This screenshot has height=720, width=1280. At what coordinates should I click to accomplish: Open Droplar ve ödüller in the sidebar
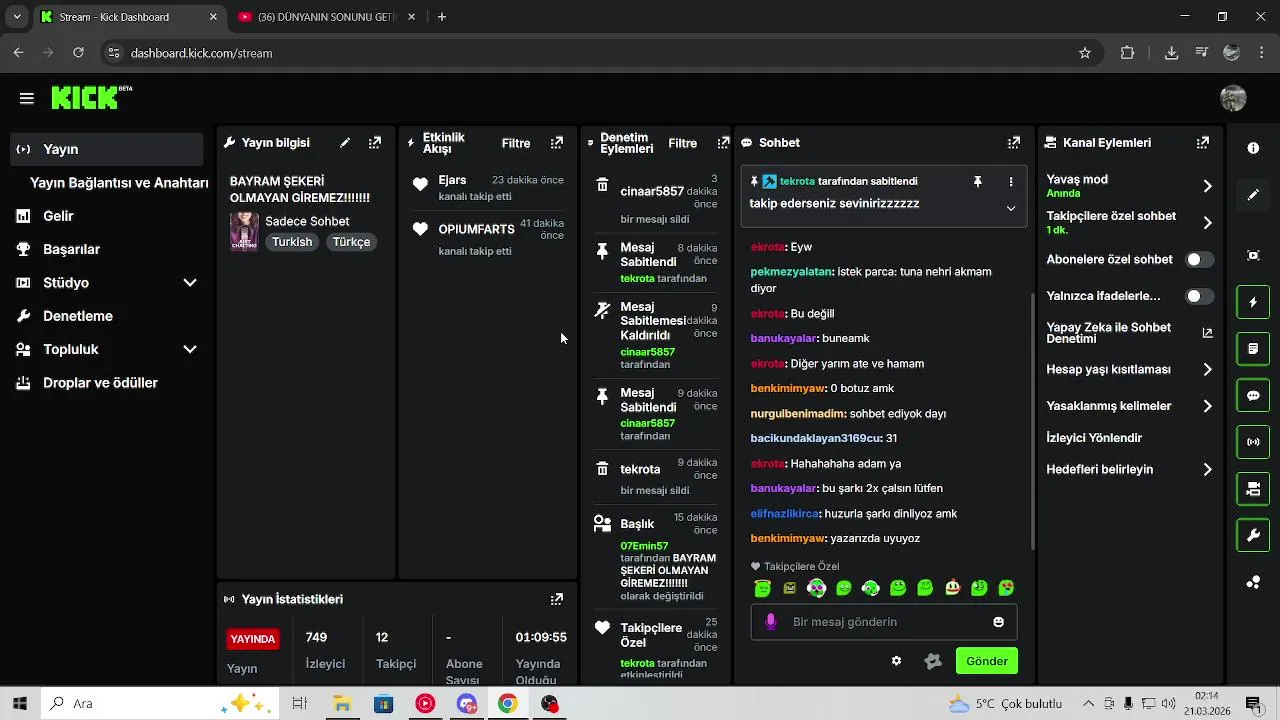(x=100, y=383)
